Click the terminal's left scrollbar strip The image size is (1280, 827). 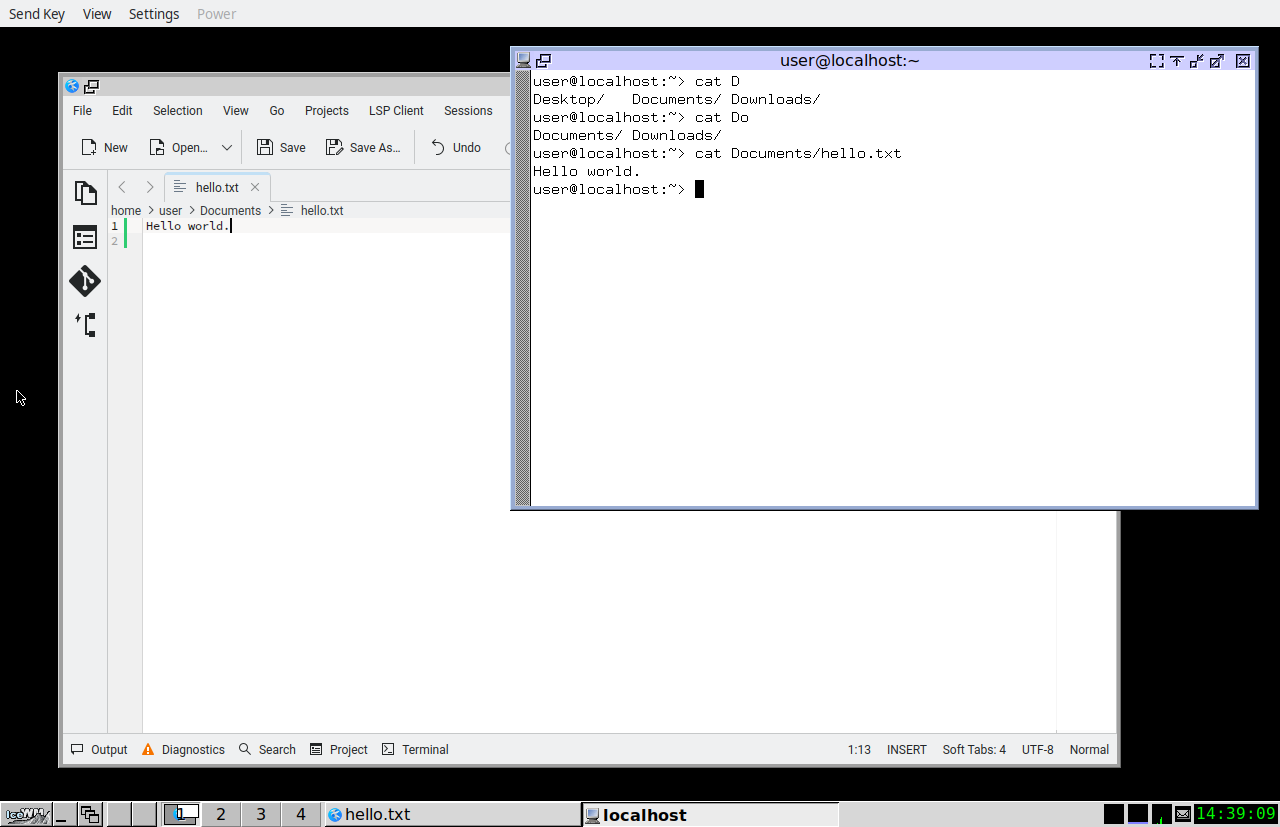point(522,288)
